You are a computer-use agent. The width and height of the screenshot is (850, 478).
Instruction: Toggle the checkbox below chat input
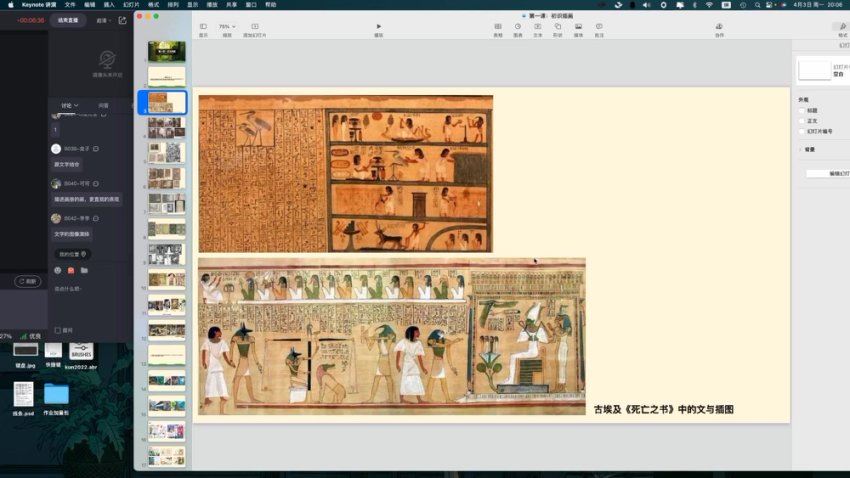pos(57,330)
